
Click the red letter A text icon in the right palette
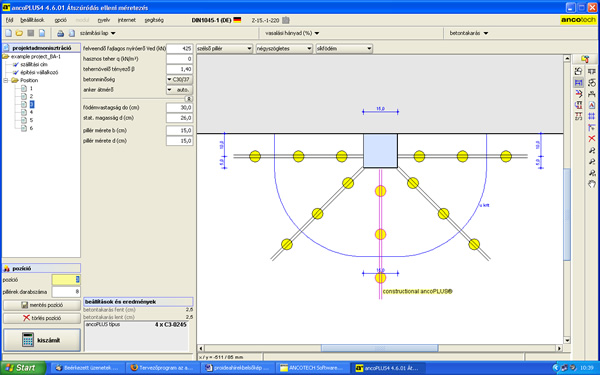point(592,105)
